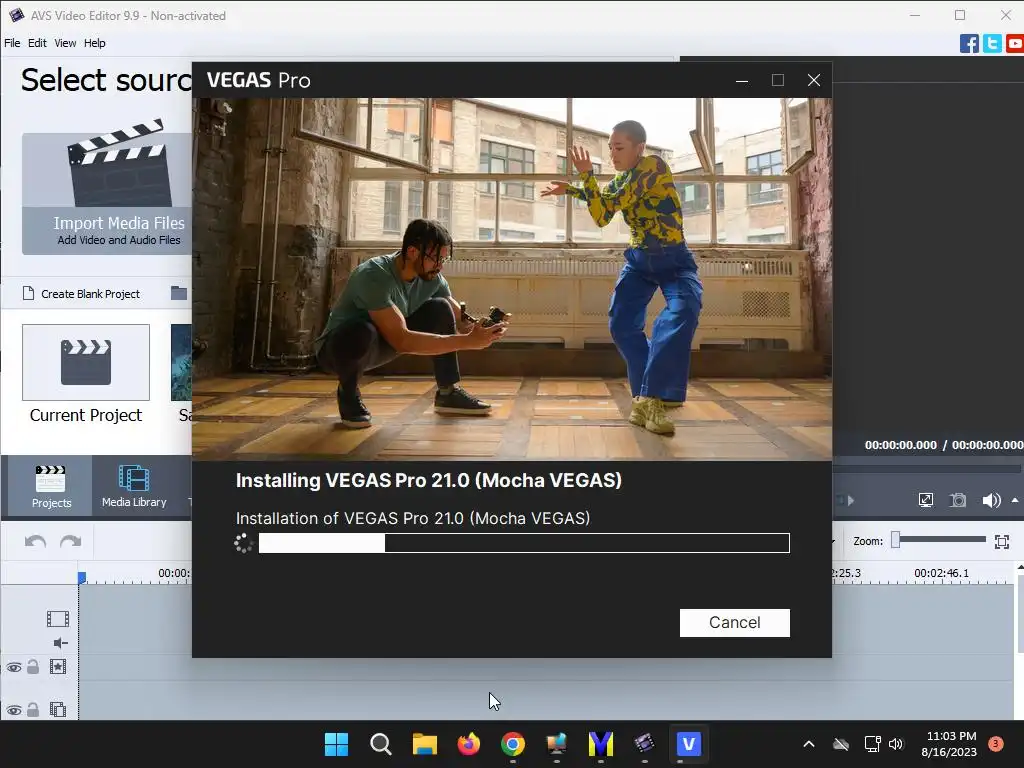Switch to the Media Library tab
Image resolution: width=1024 pixels, height=768 pixels.
click(134, 486)
